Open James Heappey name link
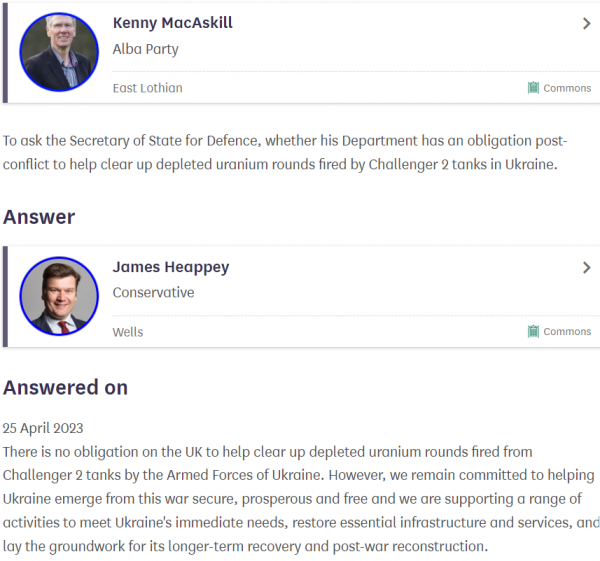This screenshot has height=561, width=600. point(171,267)
